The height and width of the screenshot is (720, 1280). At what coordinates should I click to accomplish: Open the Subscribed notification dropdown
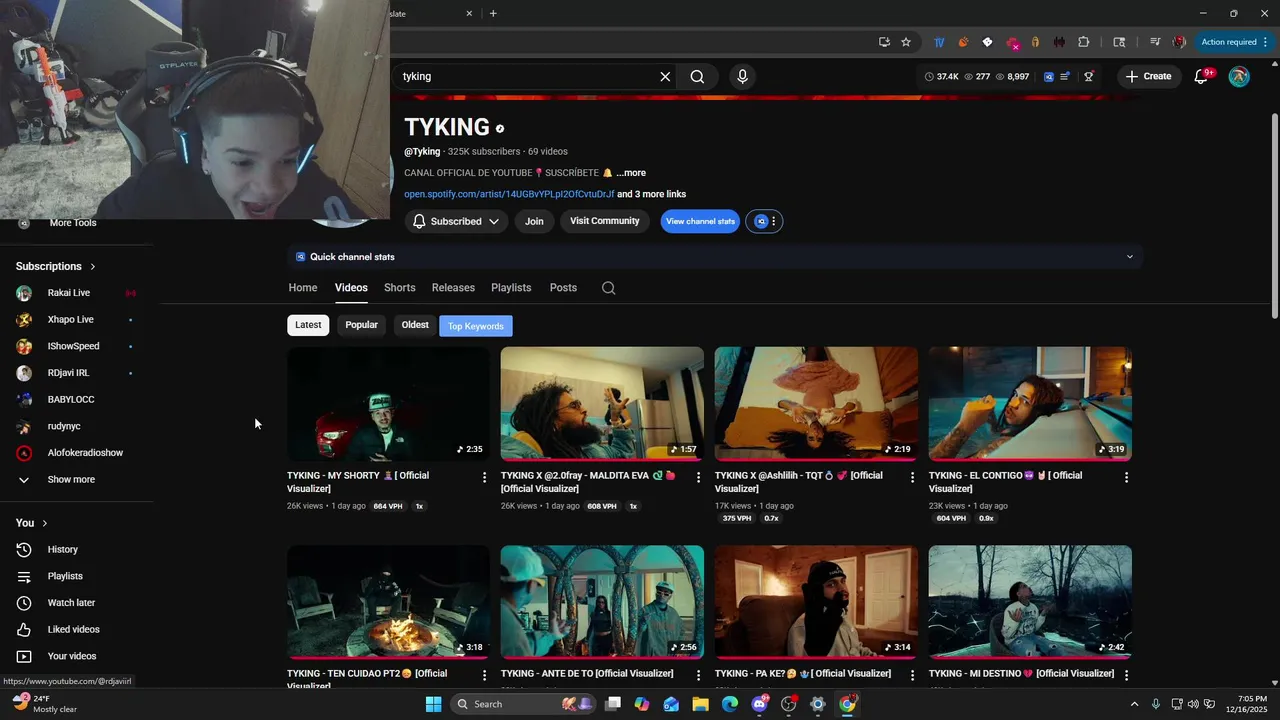pos(456,221)
